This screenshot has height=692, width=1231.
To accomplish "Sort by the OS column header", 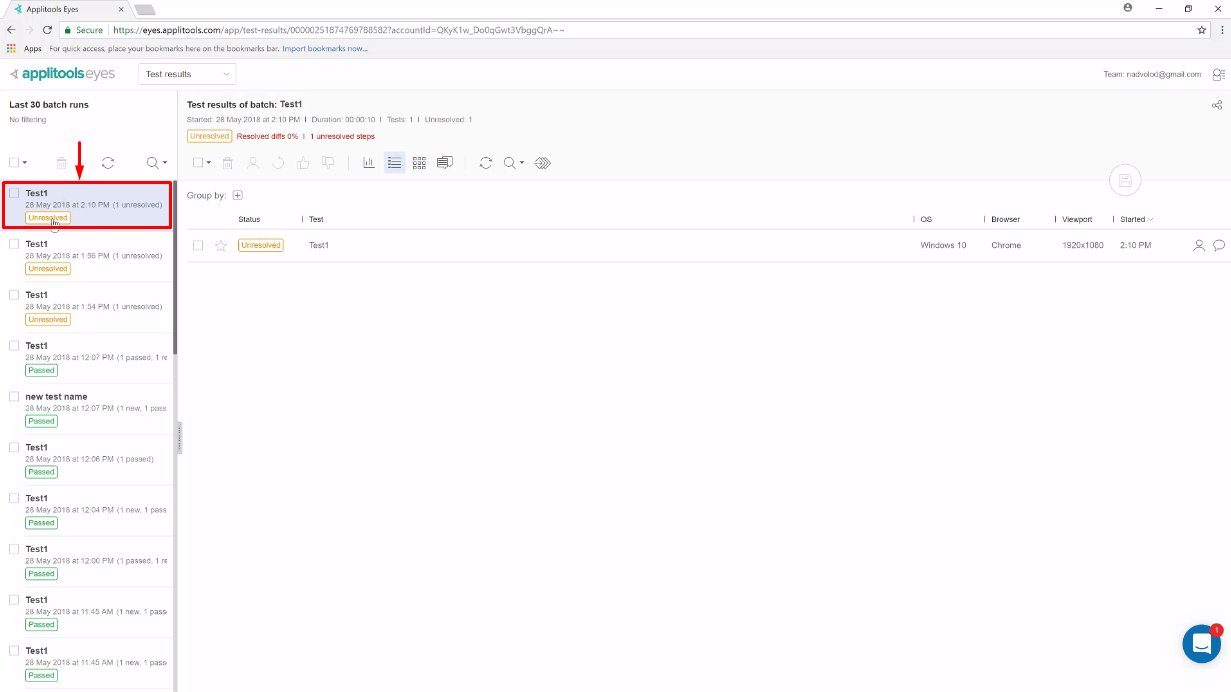I will 926,219.
